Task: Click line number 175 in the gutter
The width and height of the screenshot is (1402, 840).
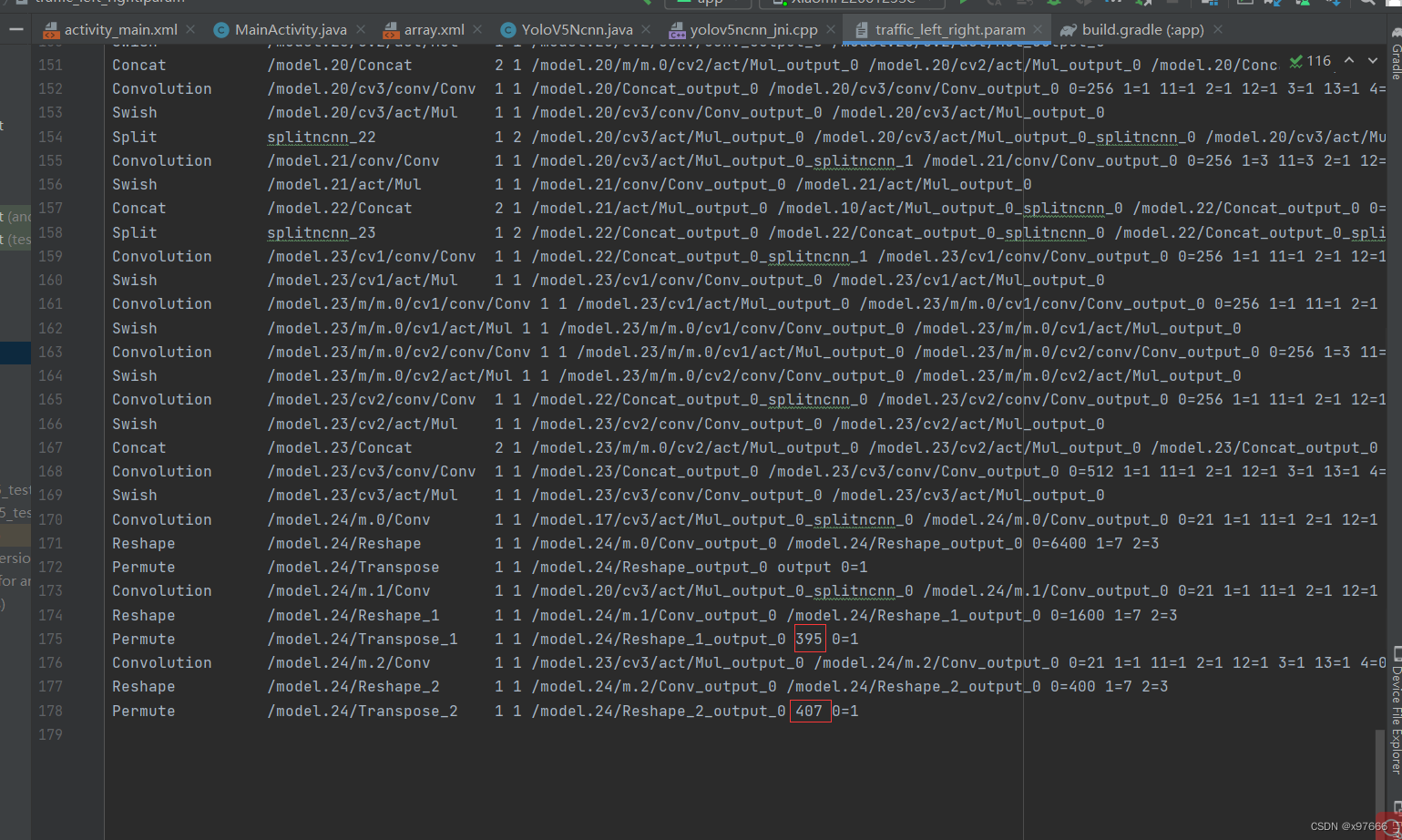Action: point(51,639)
